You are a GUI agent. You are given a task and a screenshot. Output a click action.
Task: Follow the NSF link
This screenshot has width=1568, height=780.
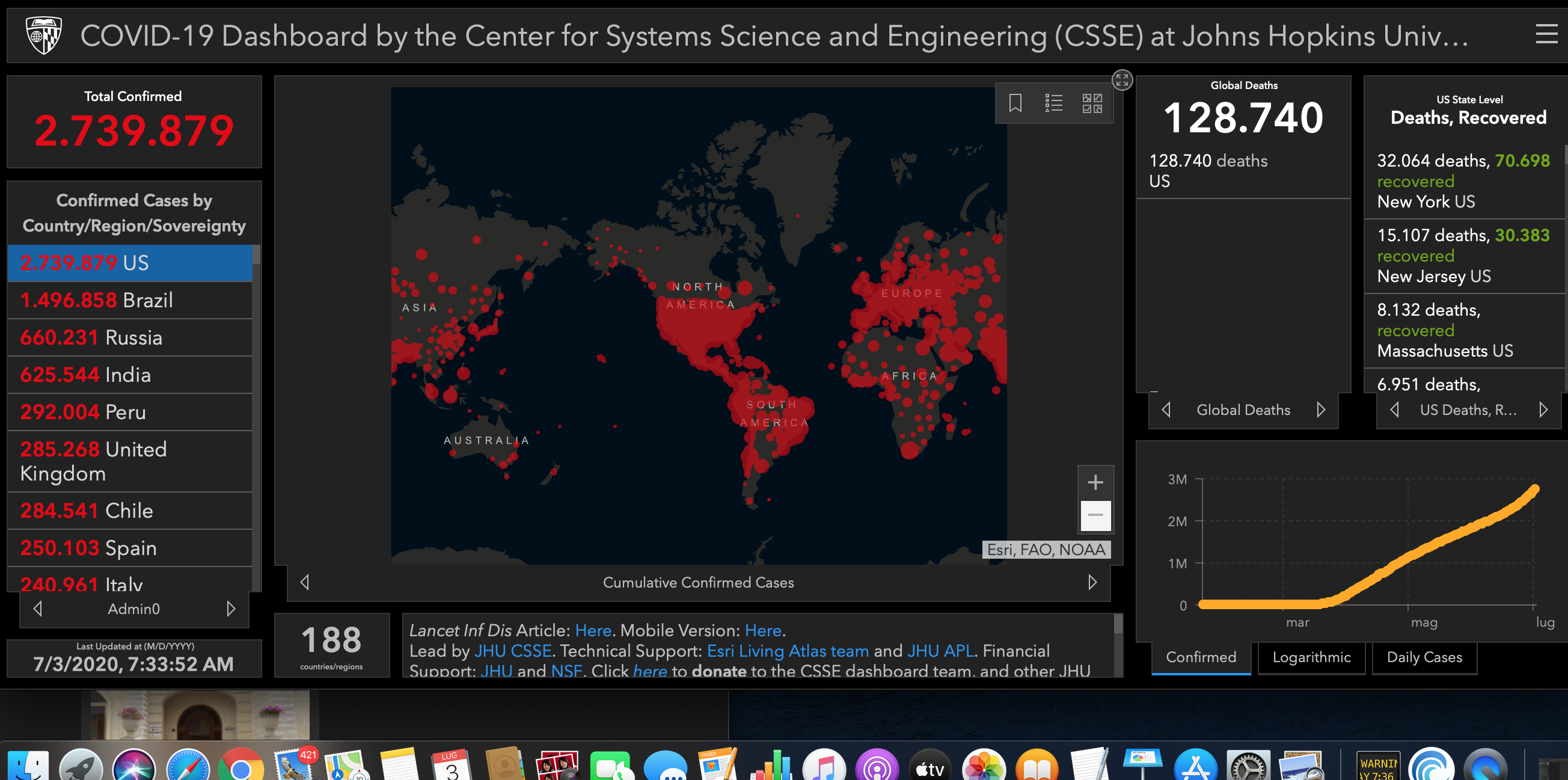coord(566,671)
